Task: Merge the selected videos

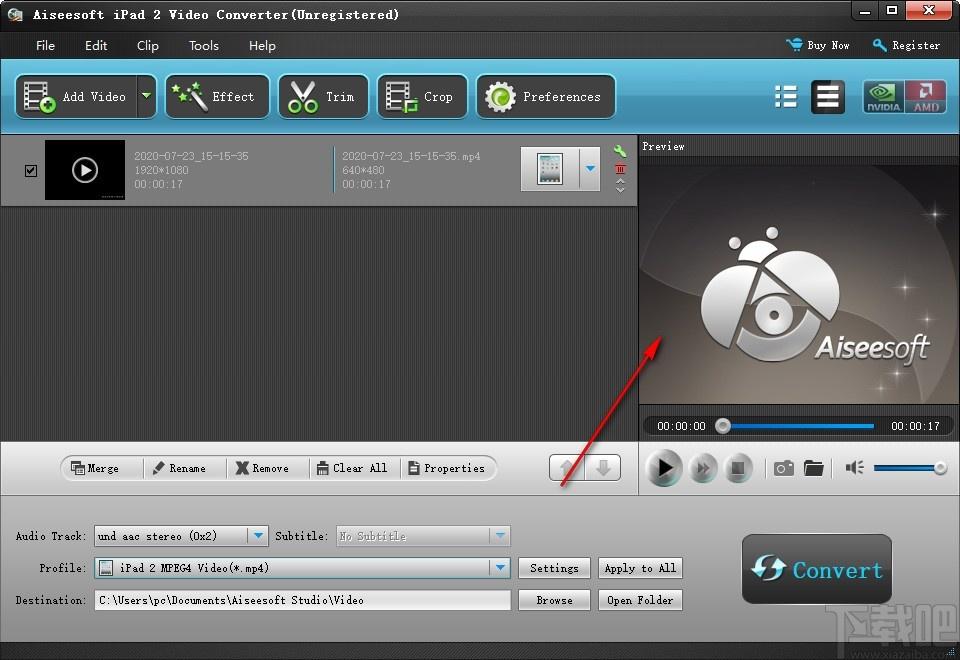Action: [x=95, y=468]
